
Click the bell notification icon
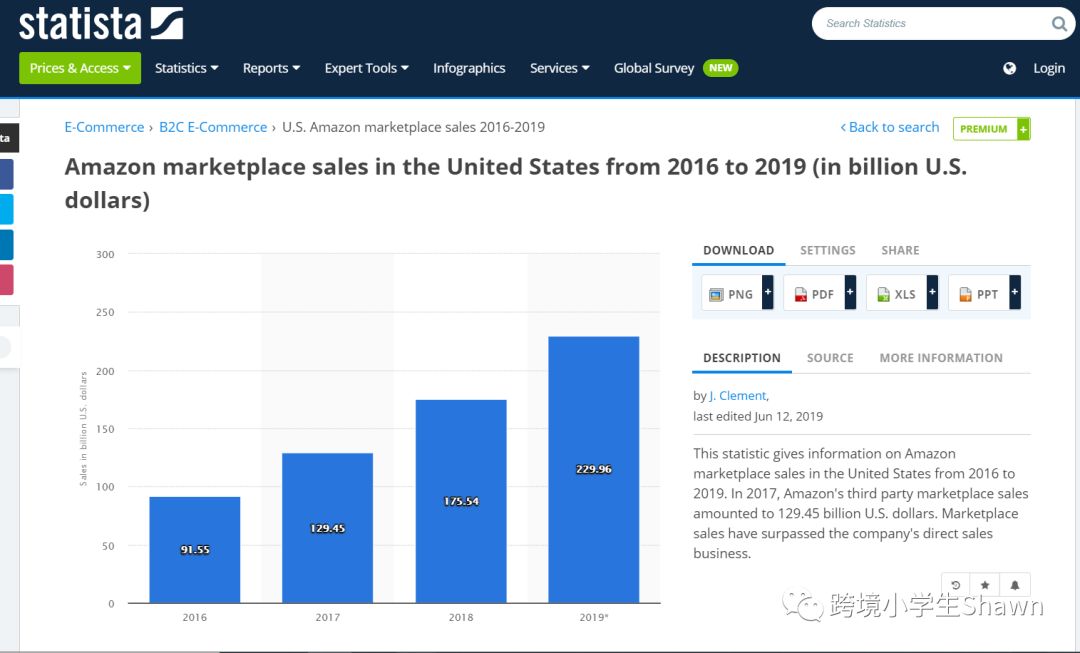pos(1014,585)
